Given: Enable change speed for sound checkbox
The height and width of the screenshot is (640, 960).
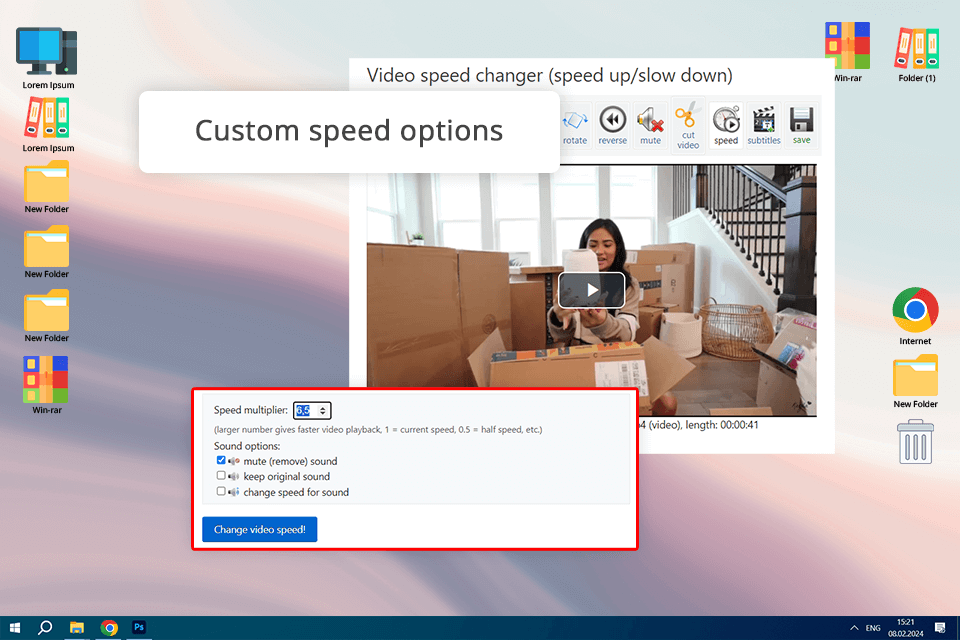Looking at the screenshot, I should coord(221,491).
